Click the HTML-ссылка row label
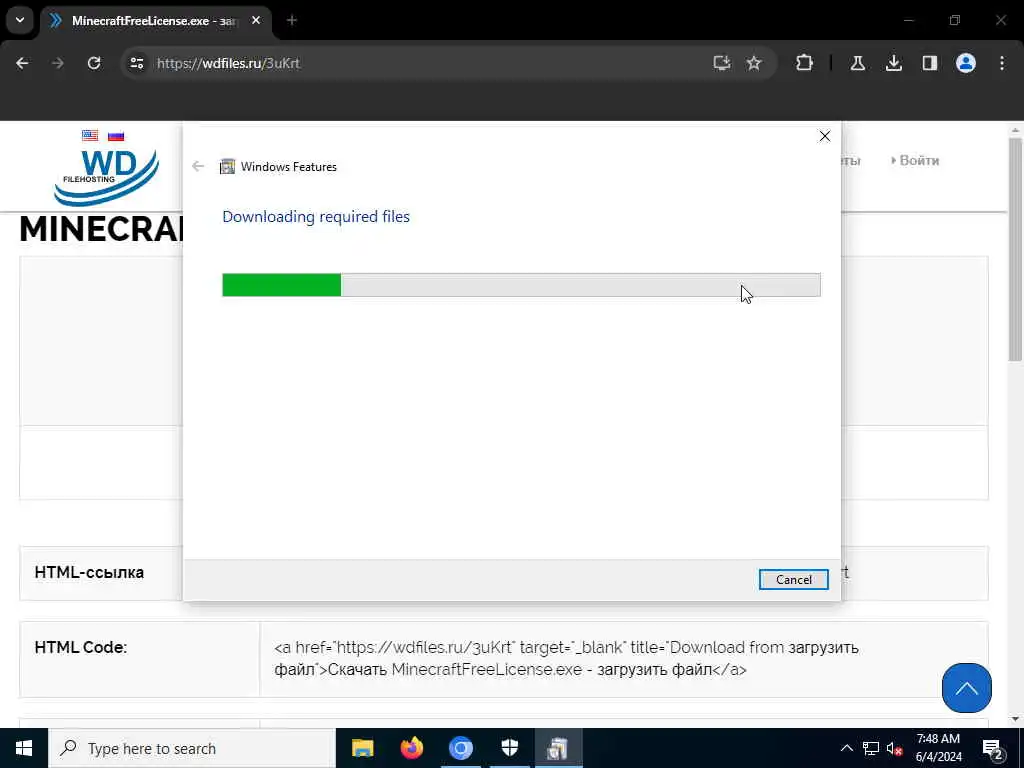This screenshot has width=1024, height=768. pos(89,573)
